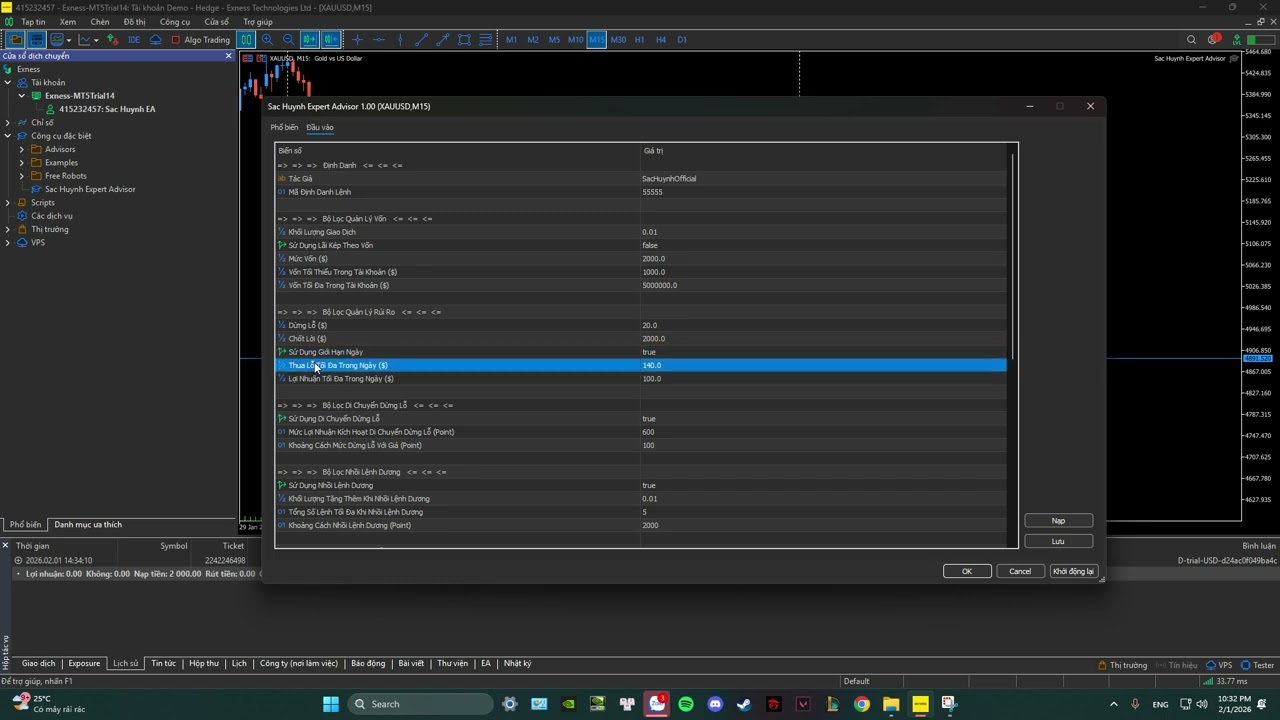Screen dimensions: 1280x720
Task: Switch chart to D1 timeframe
Action: [x=682, y=40]
